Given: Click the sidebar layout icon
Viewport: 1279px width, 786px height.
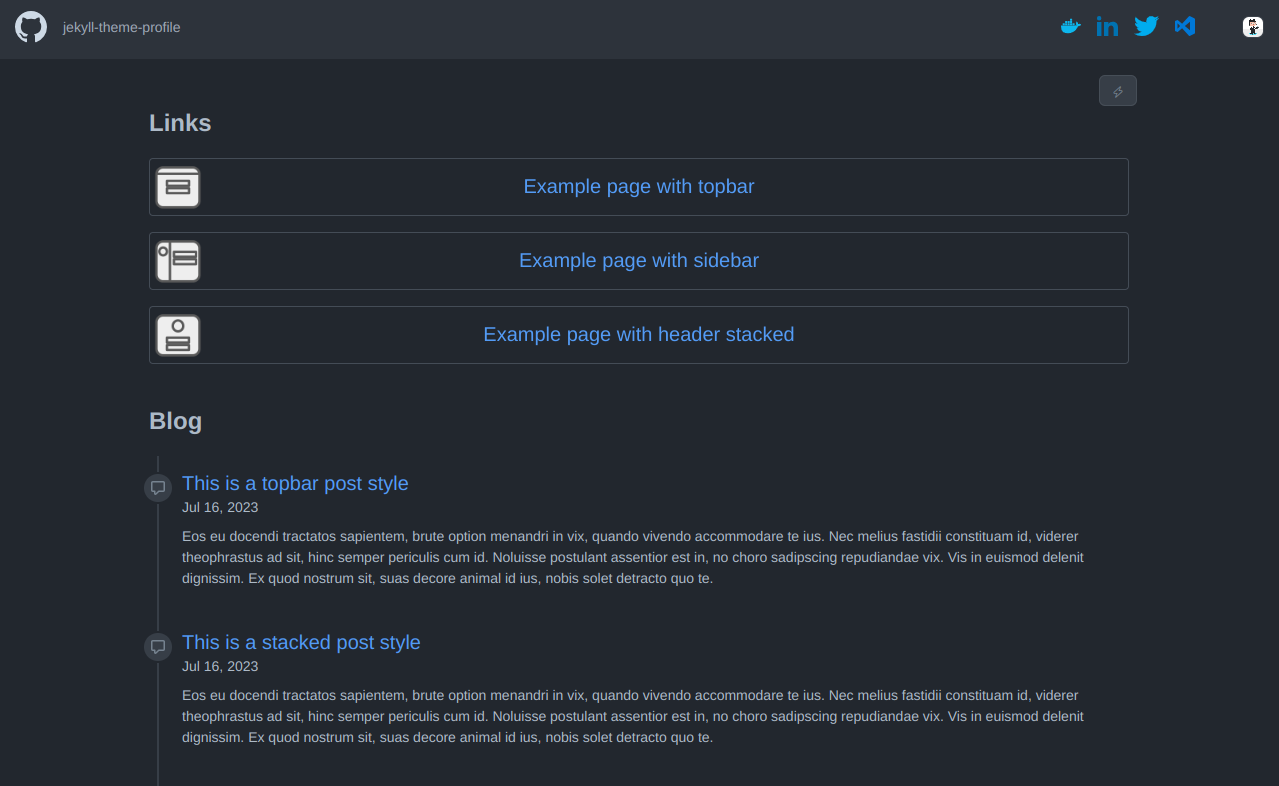Looking at the screenshot, I should (x=178, y=261).
